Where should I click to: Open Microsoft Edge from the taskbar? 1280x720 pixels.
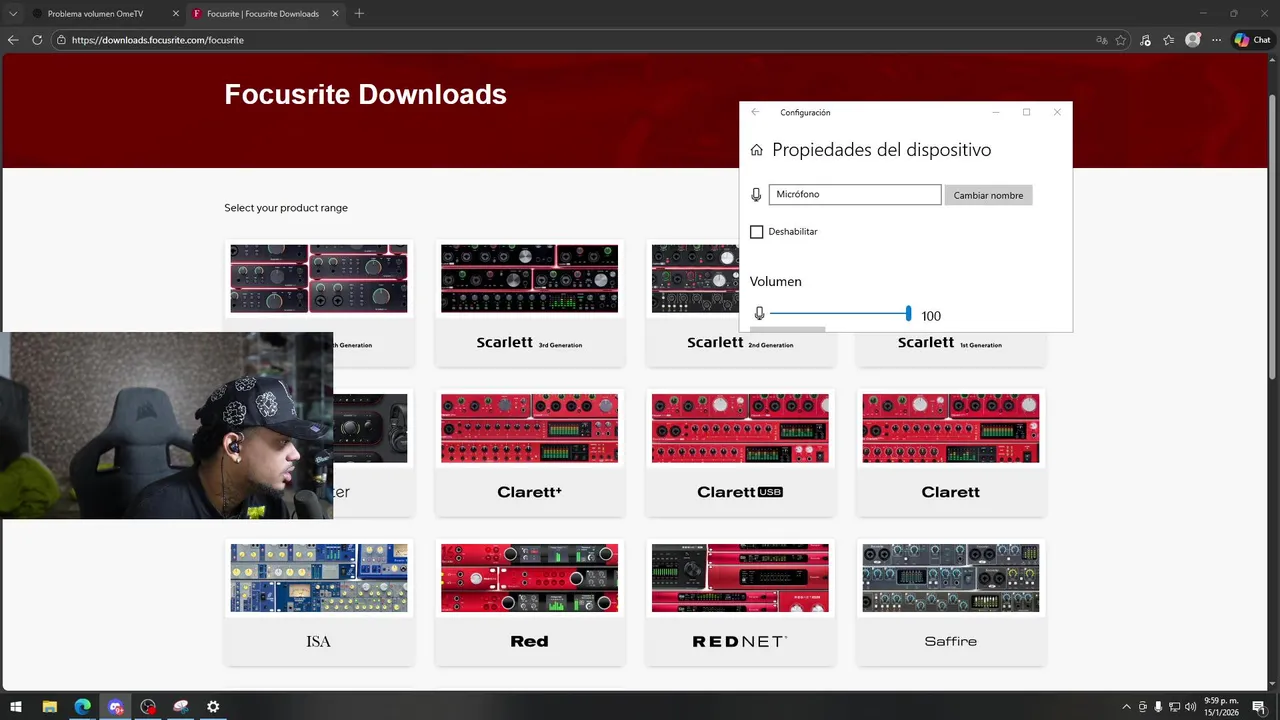(82, 706)
